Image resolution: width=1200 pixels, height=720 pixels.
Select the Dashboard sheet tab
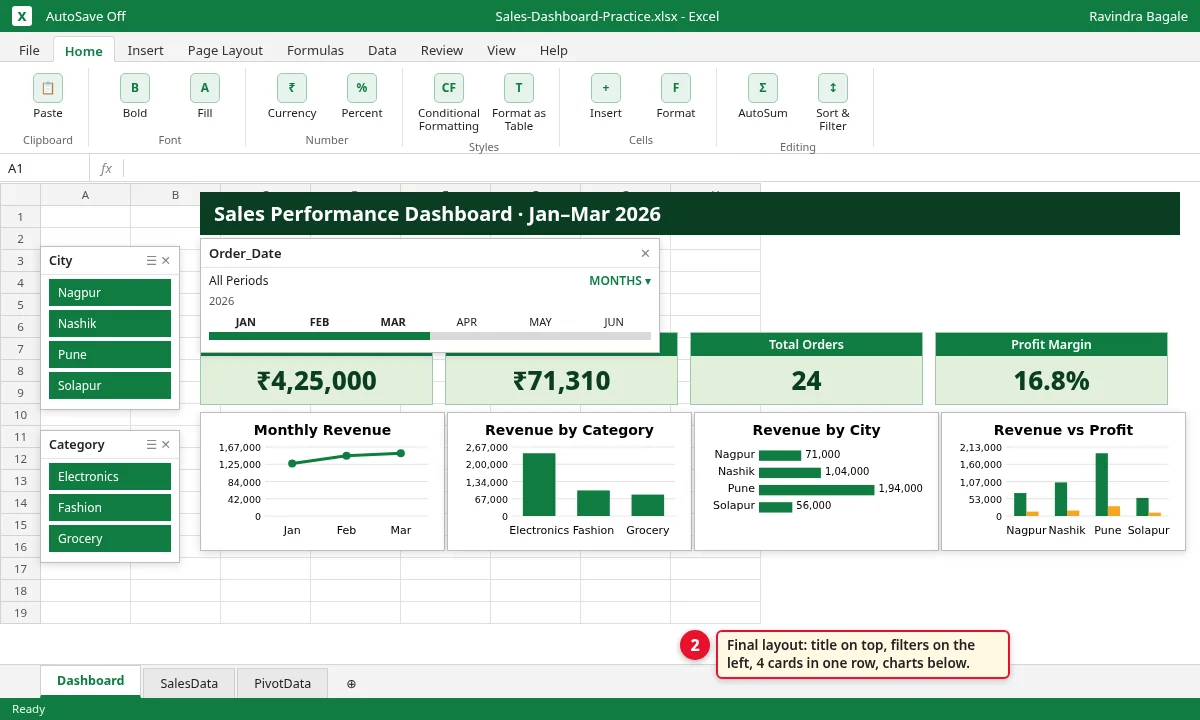point(90,681)
